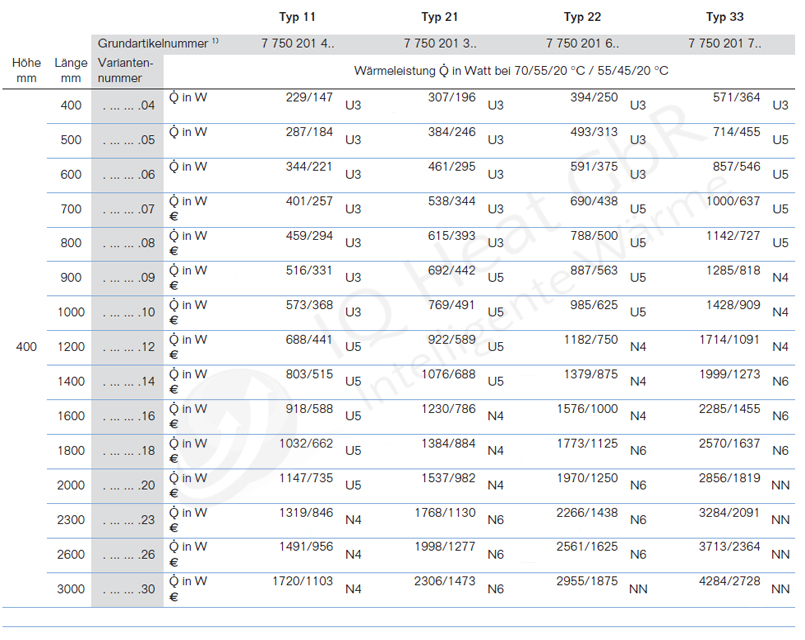Click the Variantennummer header cell

pos(126,70)
